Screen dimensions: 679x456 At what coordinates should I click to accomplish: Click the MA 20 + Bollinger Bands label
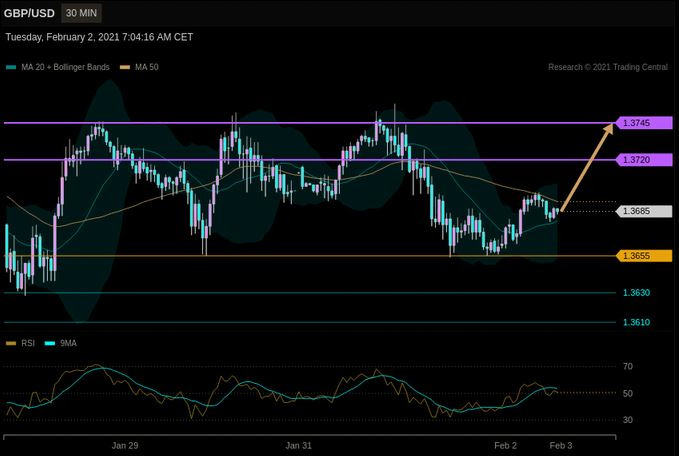pyautogui.click(x=65, y=67)
